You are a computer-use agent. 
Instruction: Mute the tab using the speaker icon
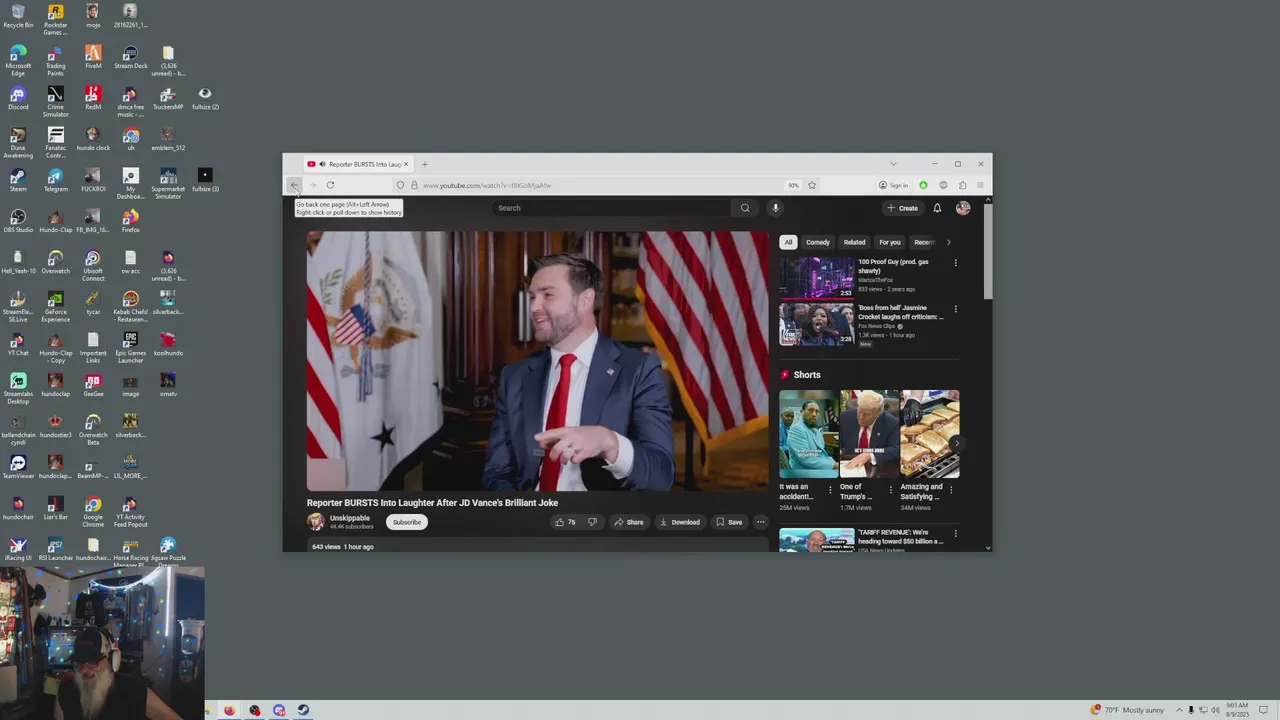coord(321,164)
